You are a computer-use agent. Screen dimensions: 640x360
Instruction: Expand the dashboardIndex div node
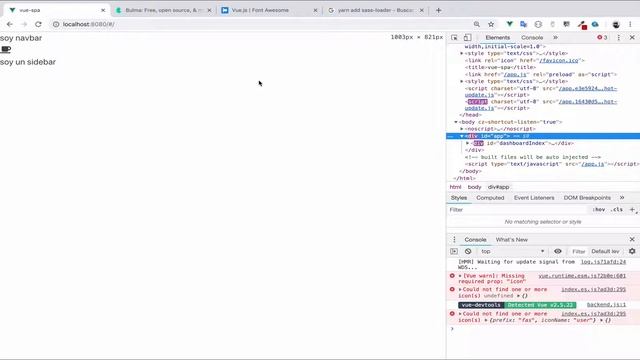pos(467,143)
